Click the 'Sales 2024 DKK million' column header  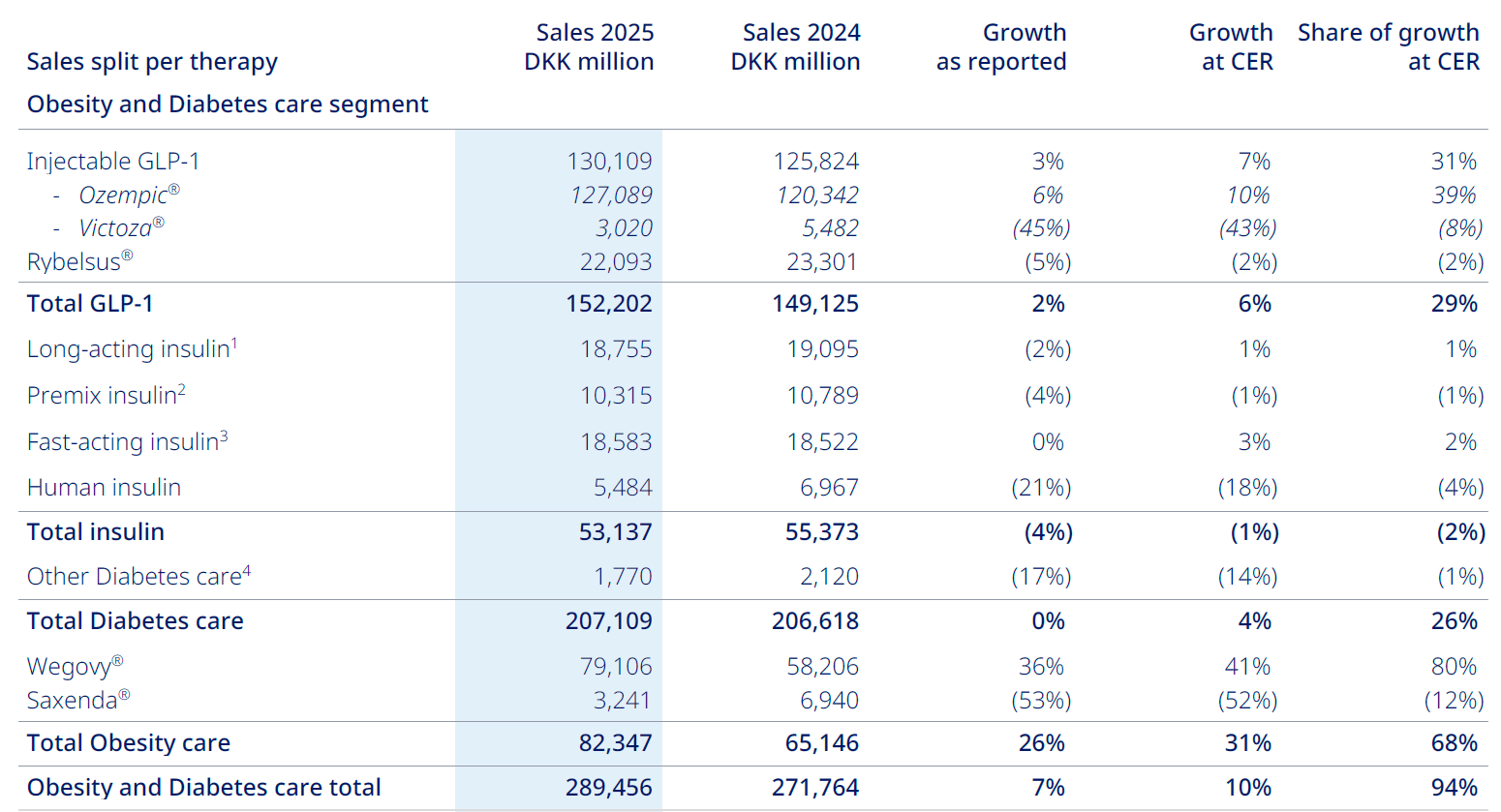795,46
